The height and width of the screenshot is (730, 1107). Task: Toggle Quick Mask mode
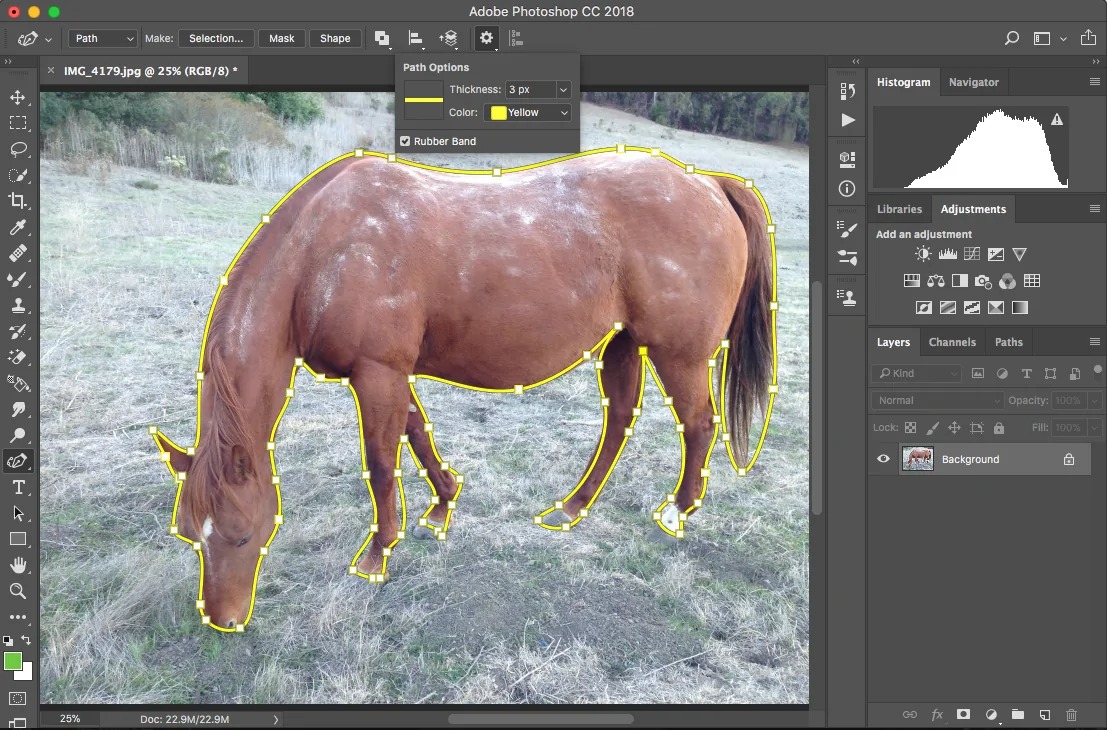(x=18, y=698)
